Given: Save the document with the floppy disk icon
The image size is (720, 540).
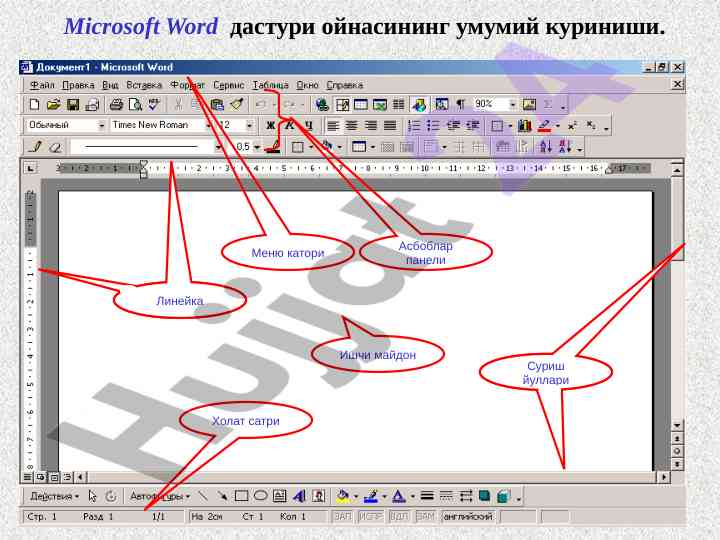Looking at the screenshot, I should [73, 105].
